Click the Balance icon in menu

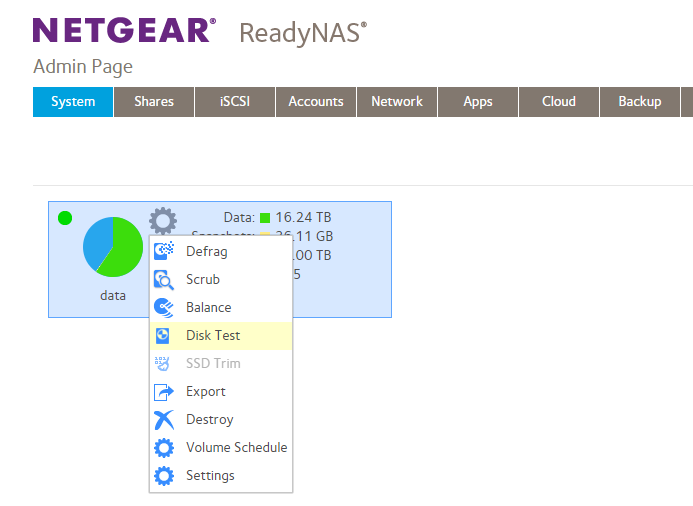tap(164, 308)
